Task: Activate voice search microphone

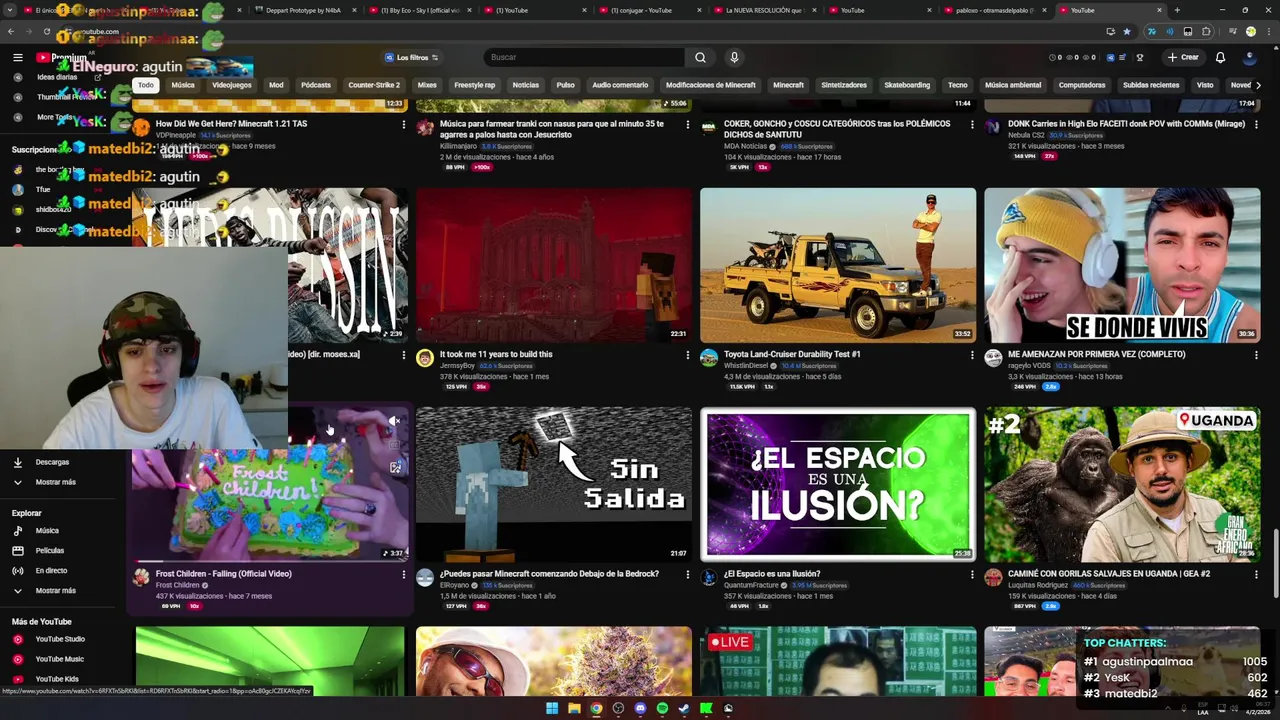Action: (734, 57)
